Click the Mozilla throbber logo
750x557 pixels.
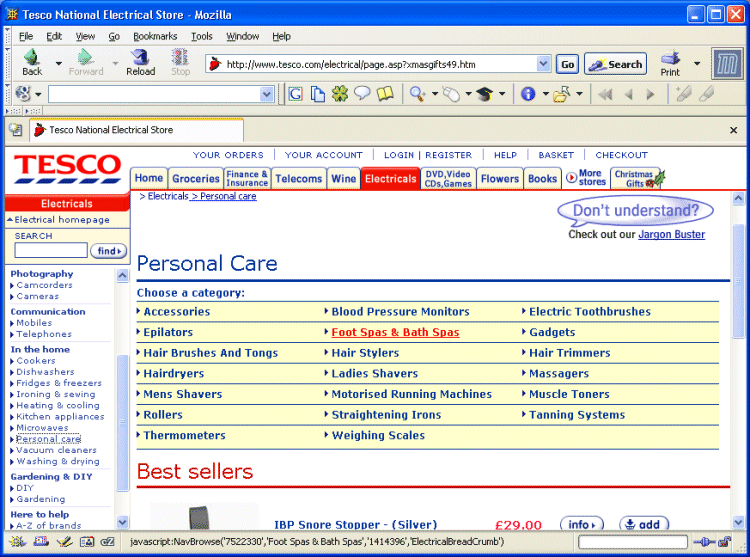point(728,64)
